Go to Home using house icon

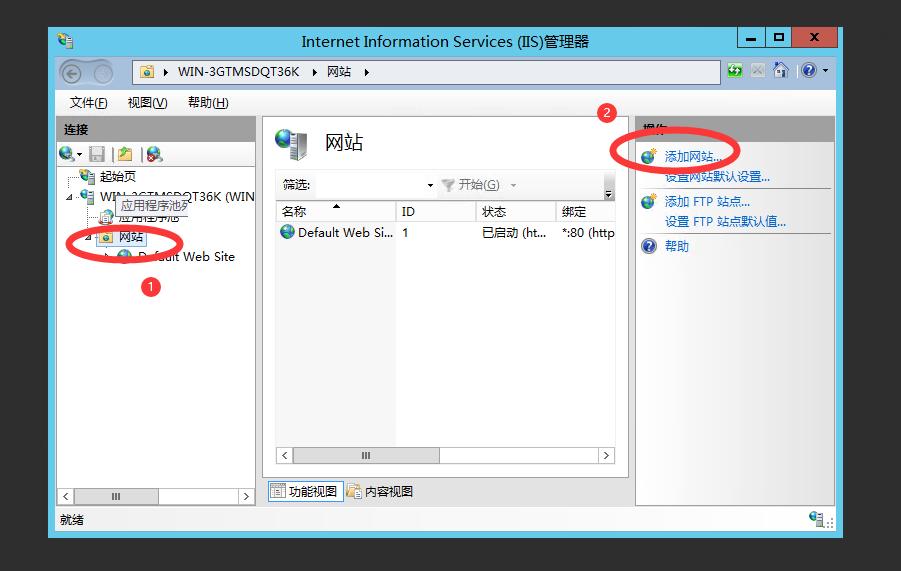(x=780, y=70)
